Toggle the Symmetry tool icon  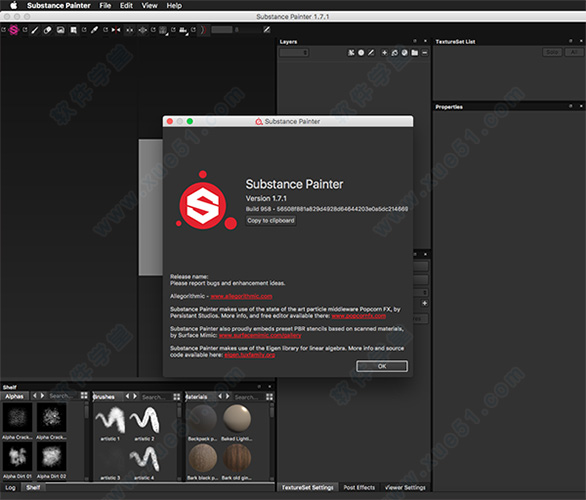click(x=116, y=30)
